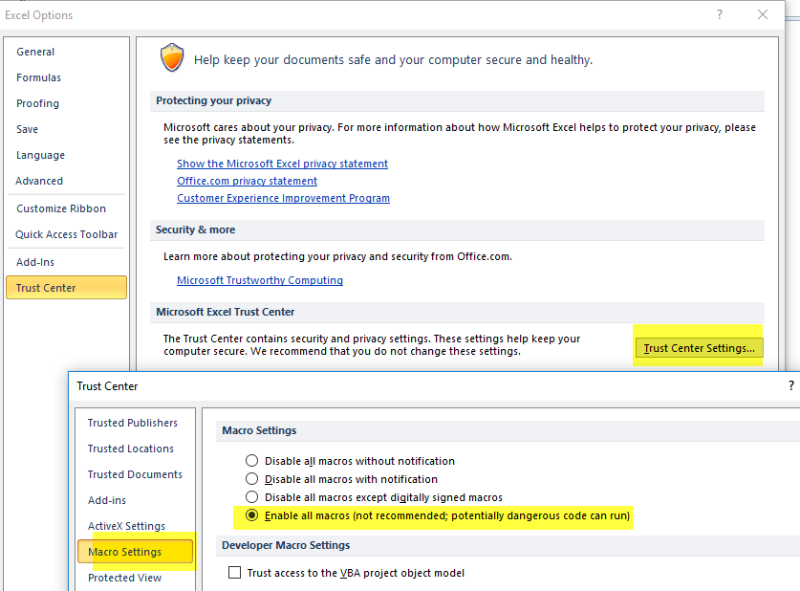Click the orange security shield icon
The height and width of the screenshot is (591, 800).
tap(172, 59)
